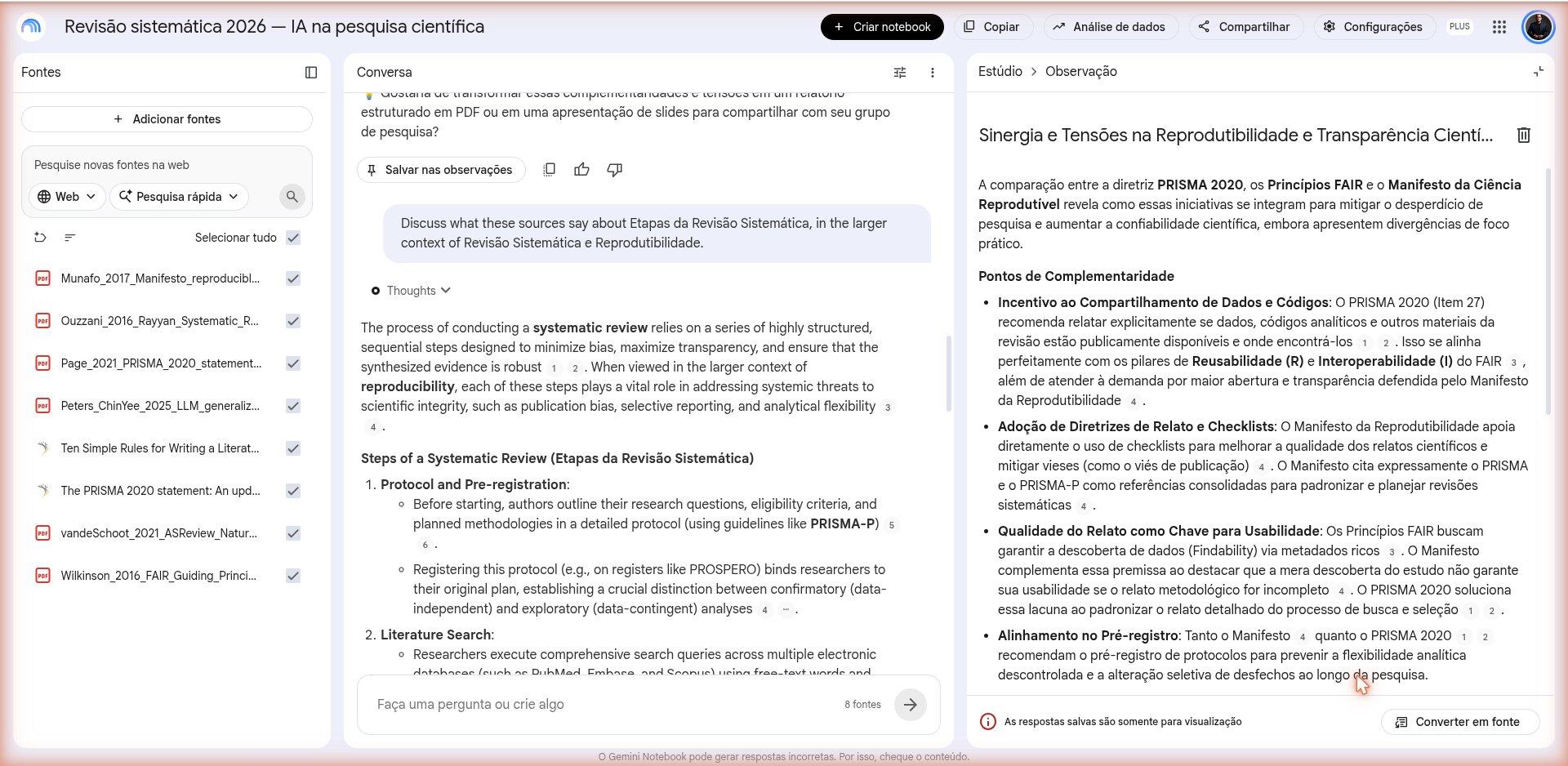The height and width of the screenshot is (766, 1568).
Task: Toggle the Selecionar tudo checkbox
Action: [293, 238]
